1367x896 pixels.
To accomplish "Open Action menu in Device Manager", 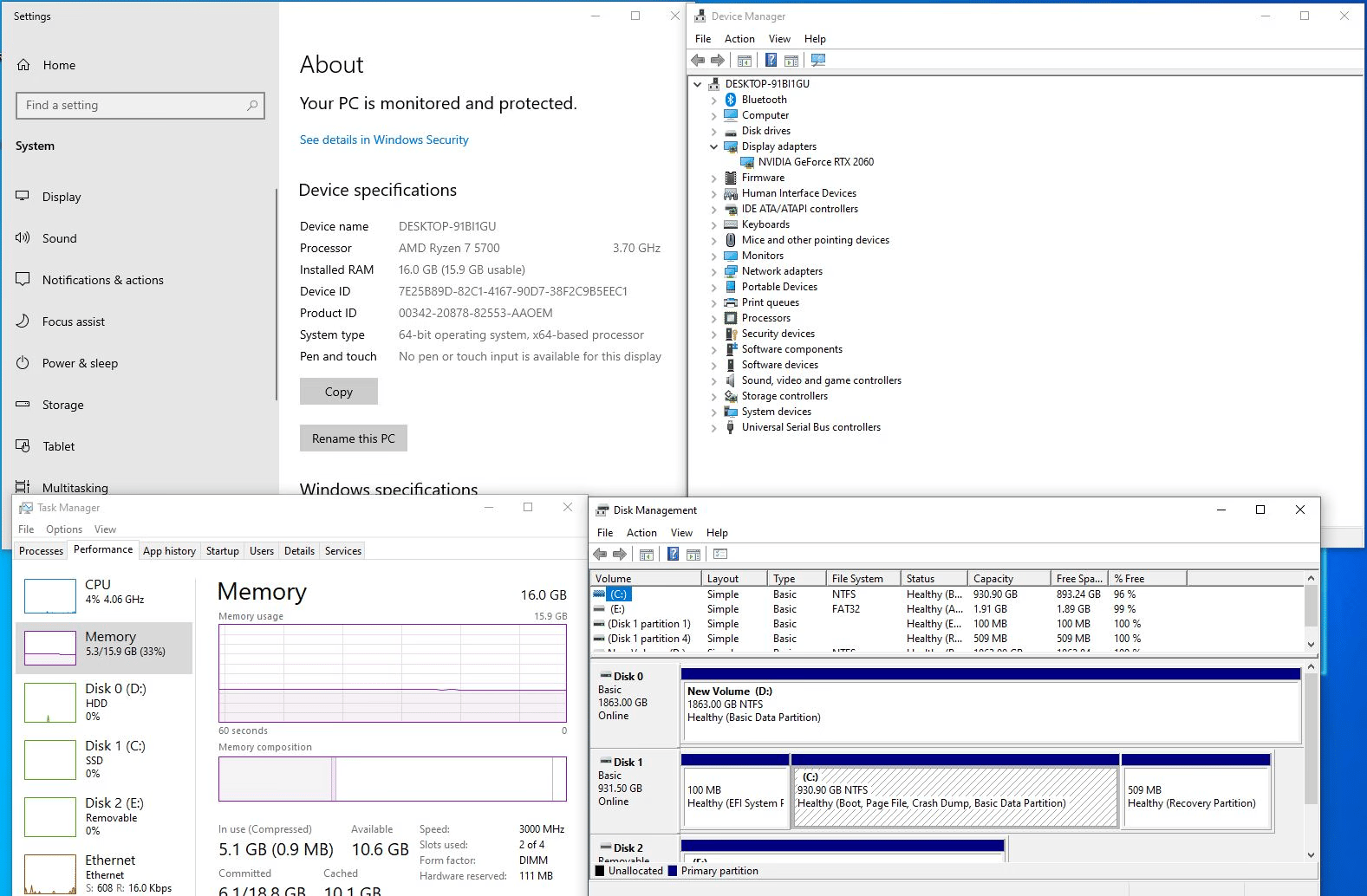I will click(739, 39).
